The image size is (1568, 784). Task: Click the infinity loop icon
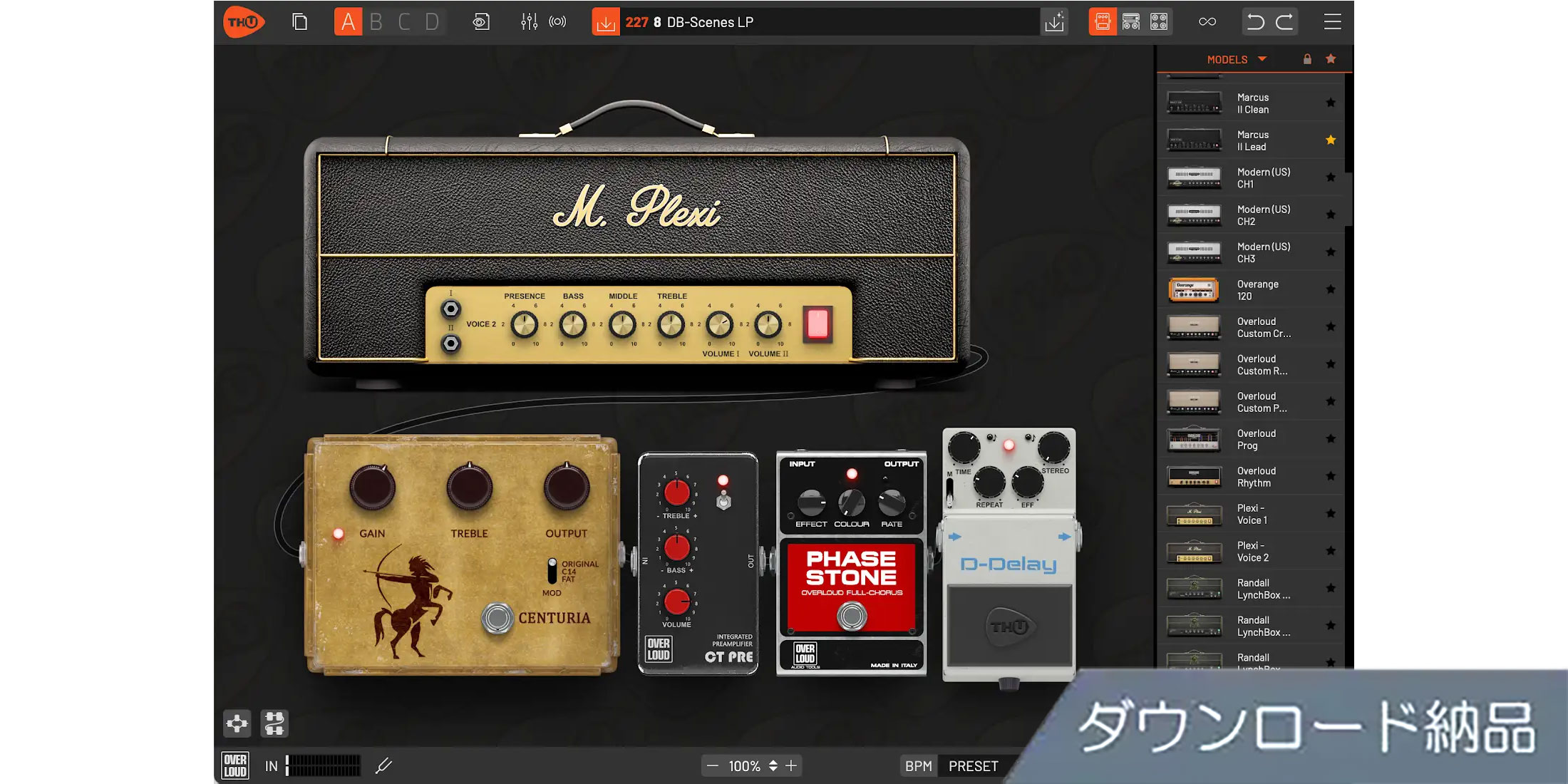1207,22
